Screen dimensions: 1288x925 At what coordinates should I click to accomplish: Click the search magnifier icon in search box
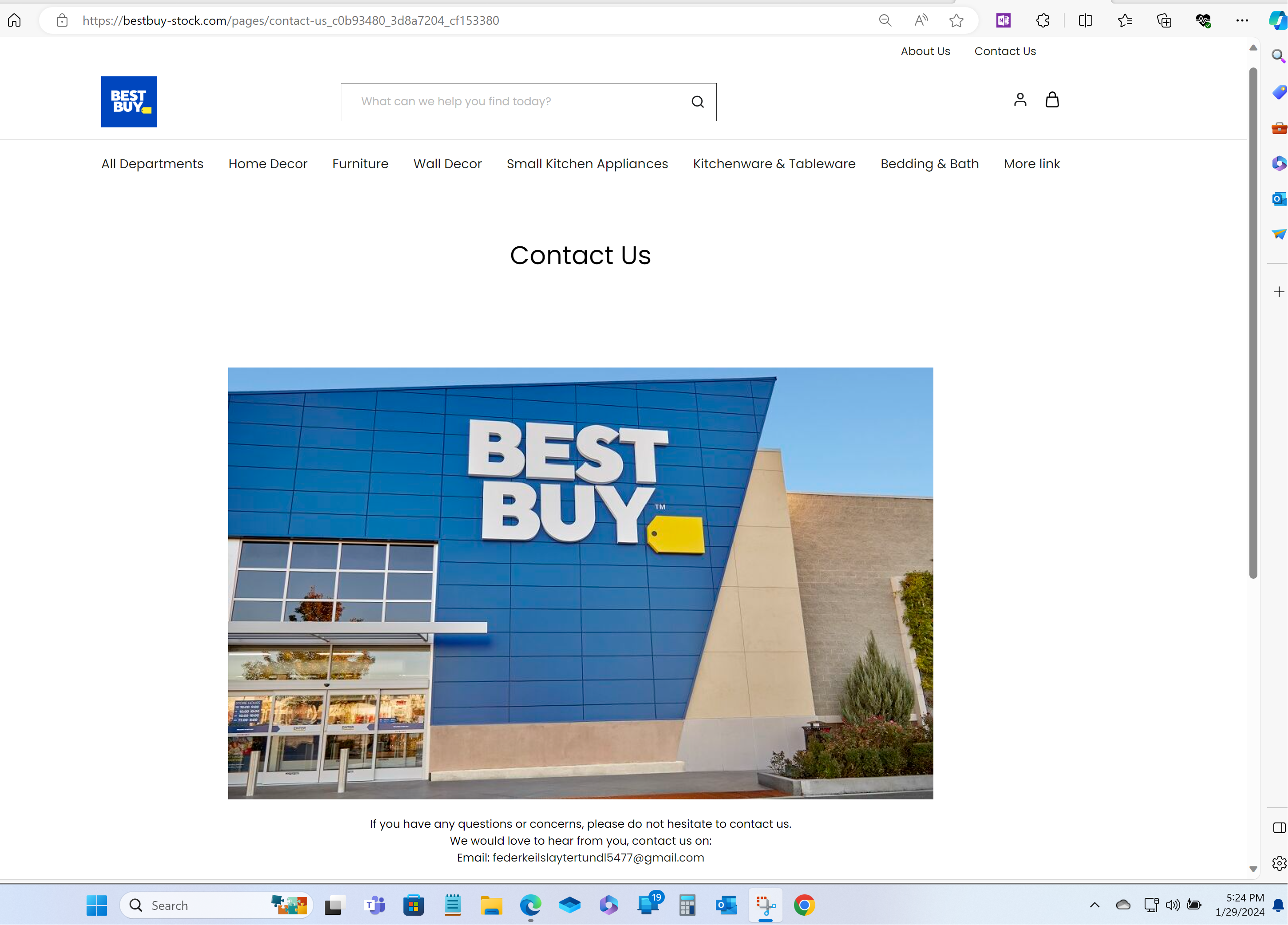(697, 102)
